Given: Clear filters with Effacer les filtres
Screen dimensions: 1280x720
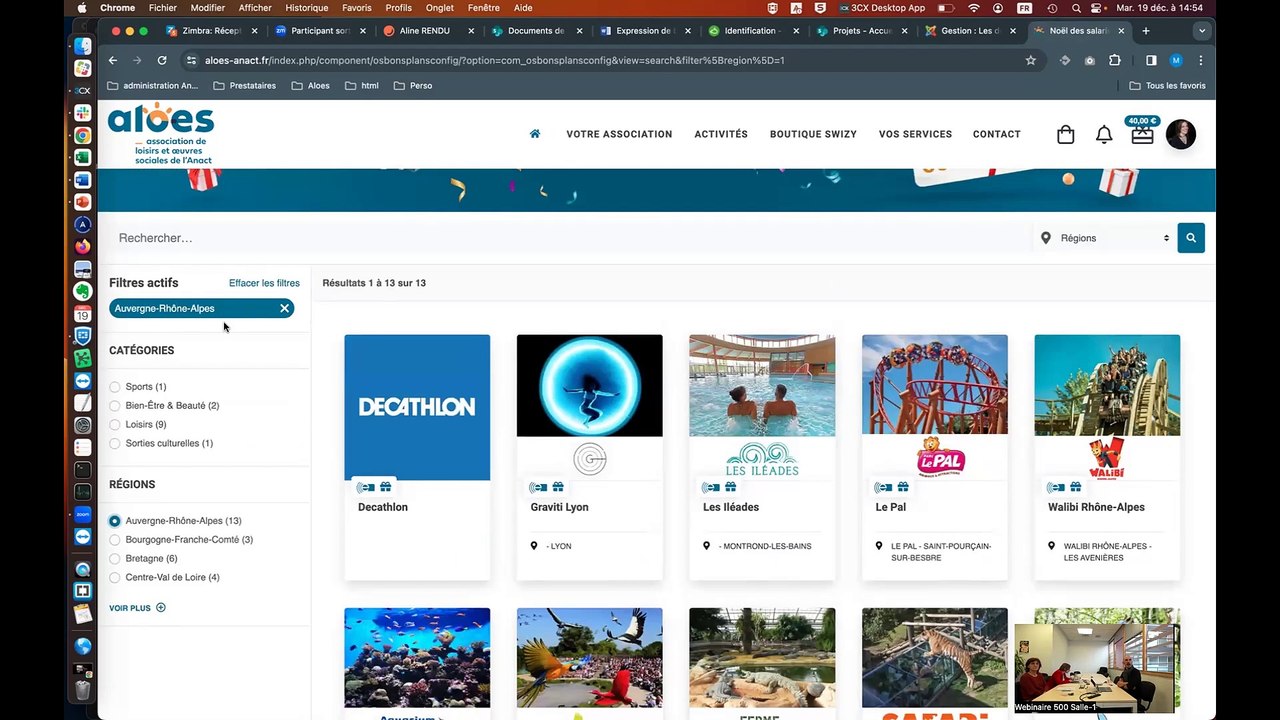Looking at the screenshot, I should point(264,283).
